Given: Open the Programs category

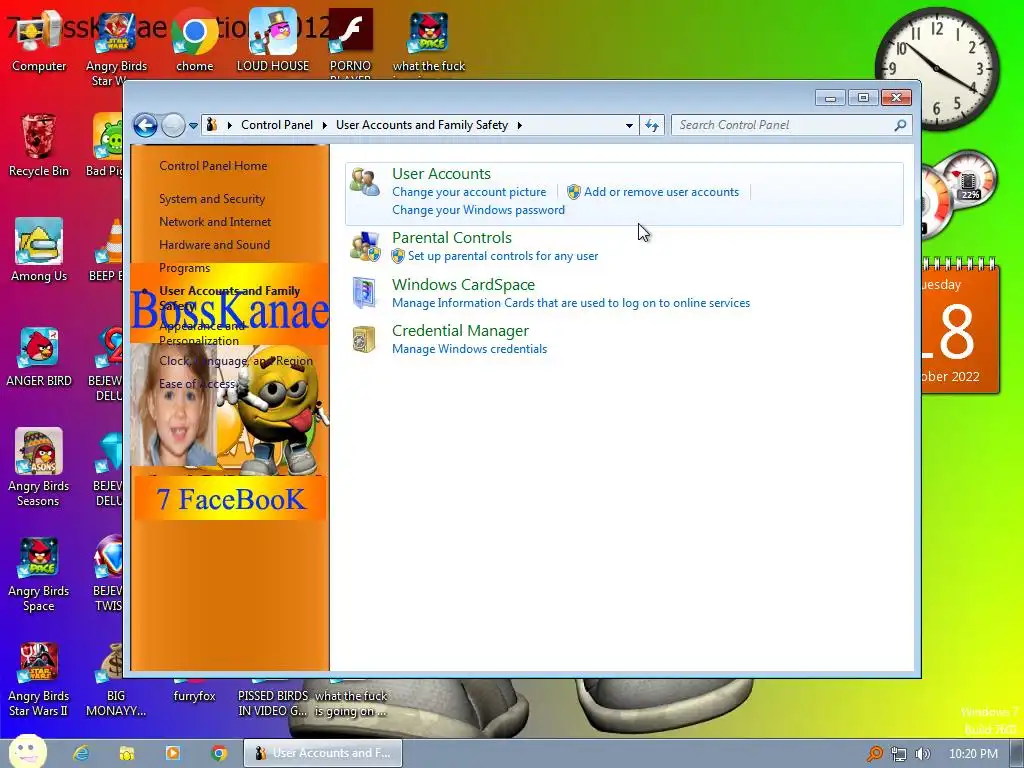Looking at the screenshot, I should point(185,268).
